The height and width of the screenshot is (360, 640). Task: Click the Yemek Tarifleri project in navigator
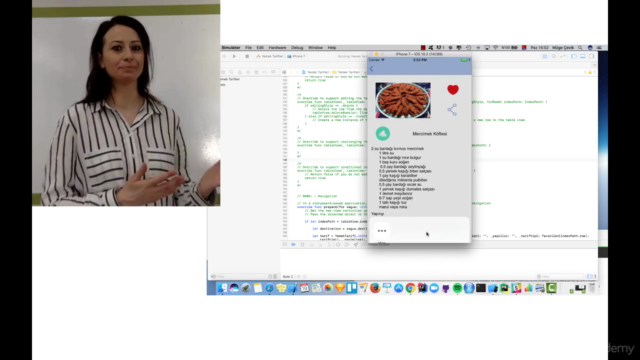(230, 79)
